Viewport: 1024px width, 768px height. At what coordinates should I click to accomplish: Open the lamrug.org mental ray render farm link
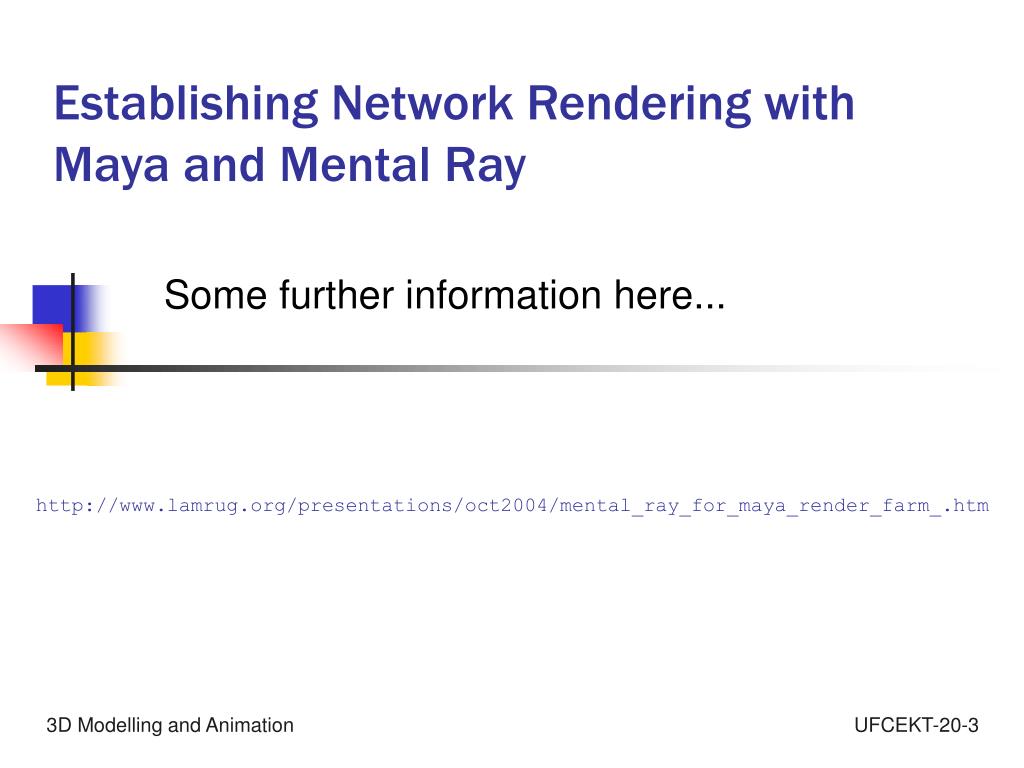point(512,505)
